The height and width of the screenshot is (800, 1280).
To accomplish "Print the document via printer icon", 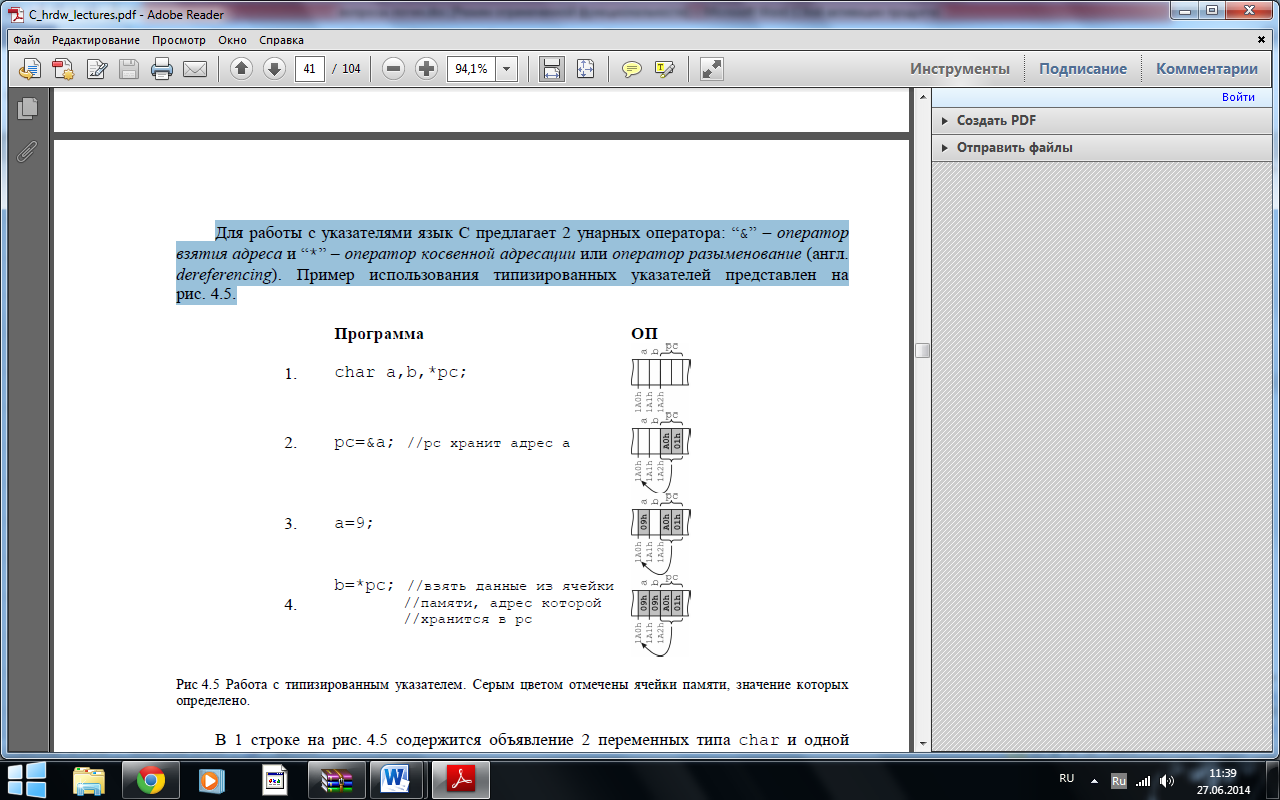I will pyautogui.click(x=161, y=69).
